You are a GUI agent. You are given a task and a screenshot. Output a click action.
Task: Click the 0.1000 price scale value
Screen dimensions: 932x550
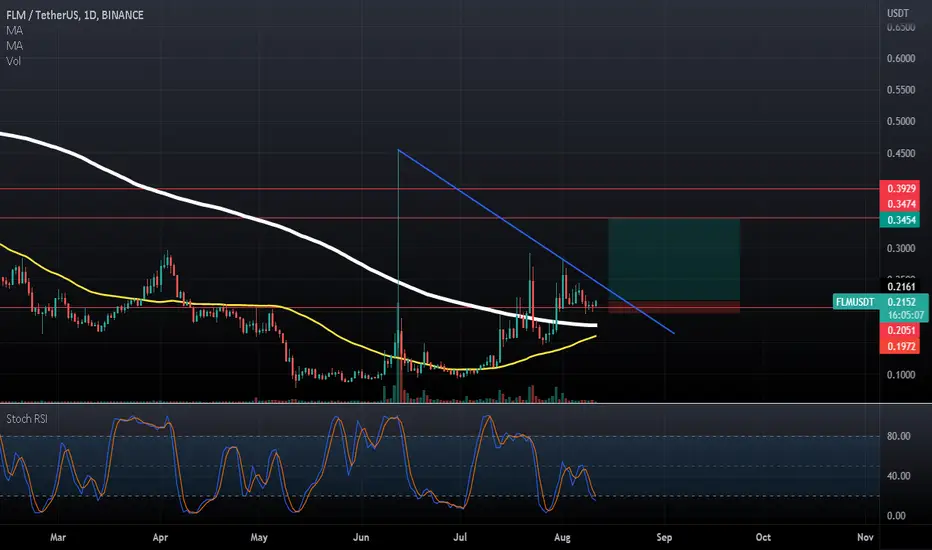[x=900, y=375]
